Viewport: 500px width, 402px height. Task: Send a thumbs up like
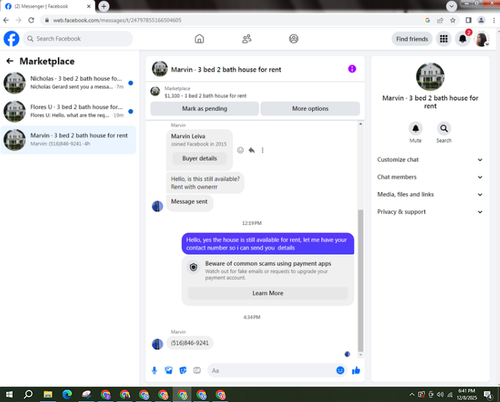356,370
